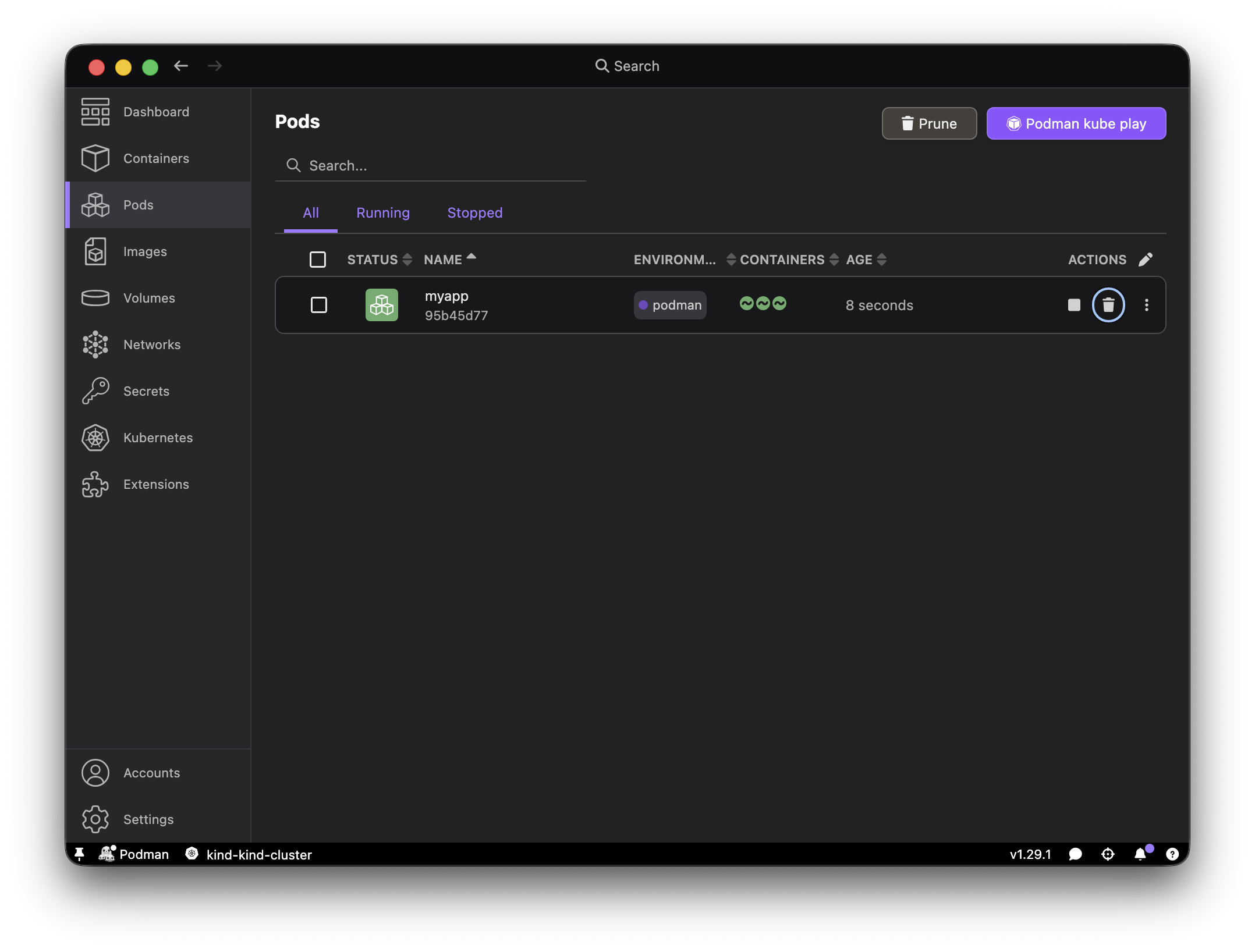Open the help question mark icon

coord(1172,854)
